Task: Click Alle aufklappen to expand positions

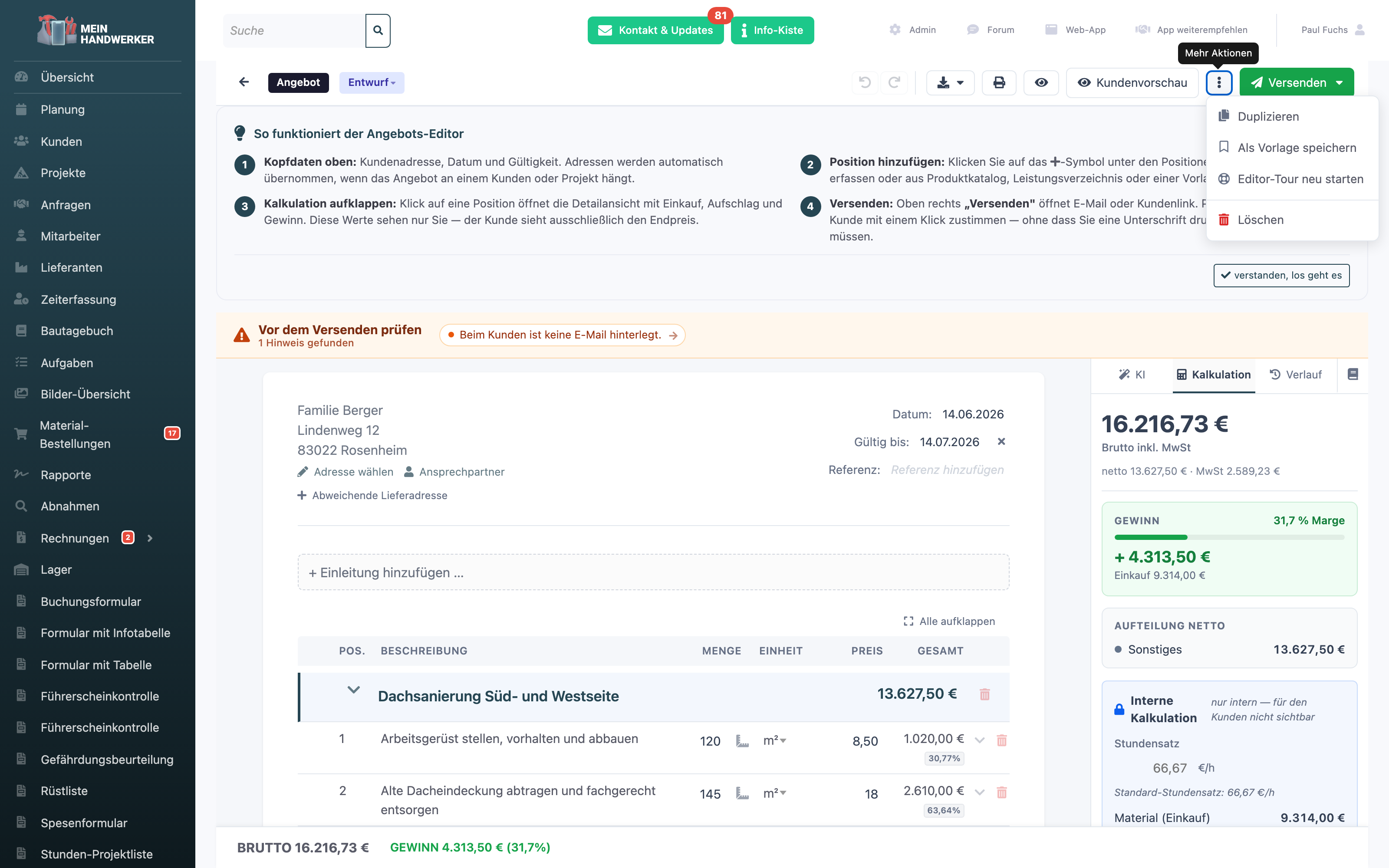Action: pyautogui.click(x=949, y=621)
